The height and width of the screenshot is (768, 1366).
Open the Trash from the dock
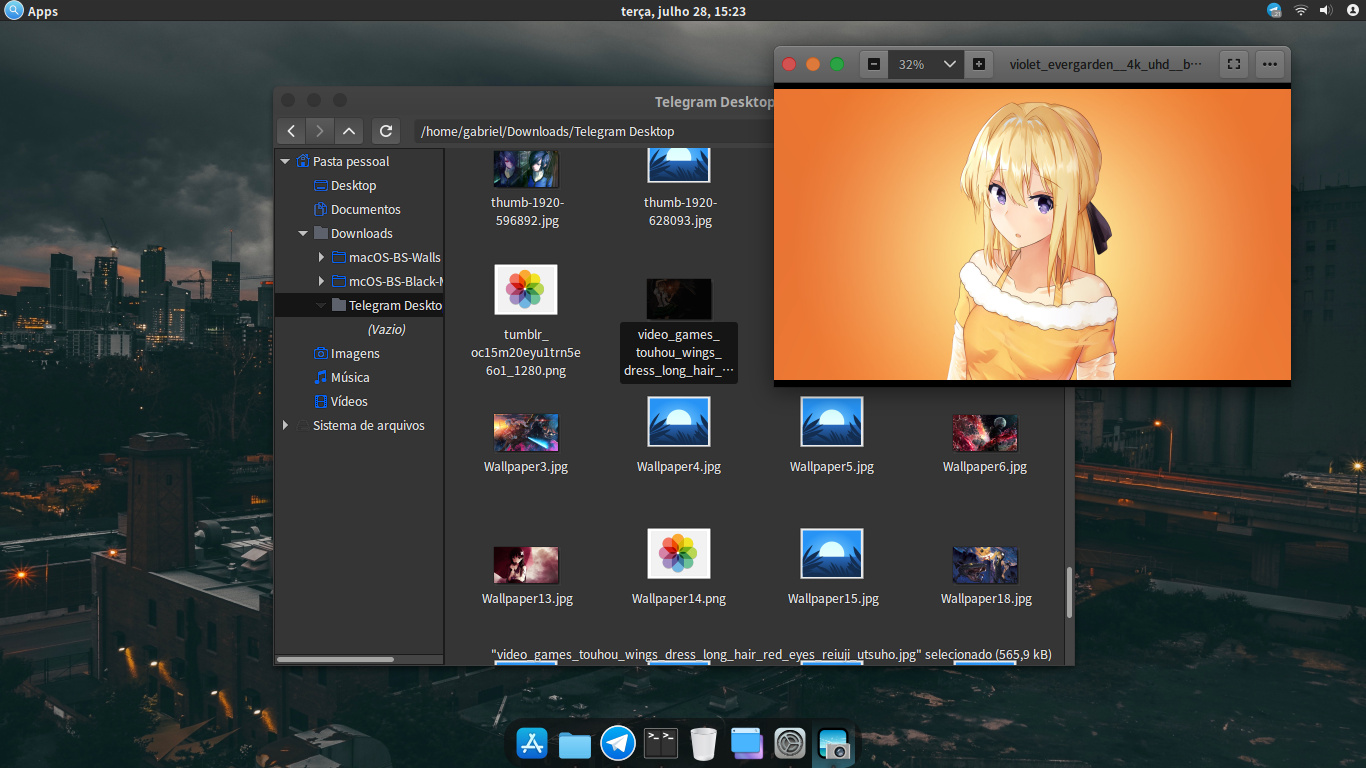(704, 743)
